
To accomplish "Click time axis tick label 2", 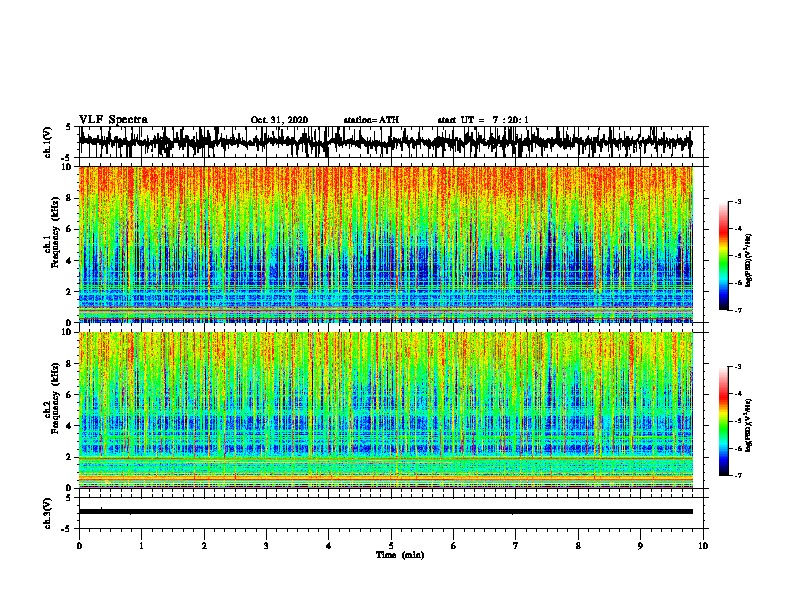I will (204, 546).
